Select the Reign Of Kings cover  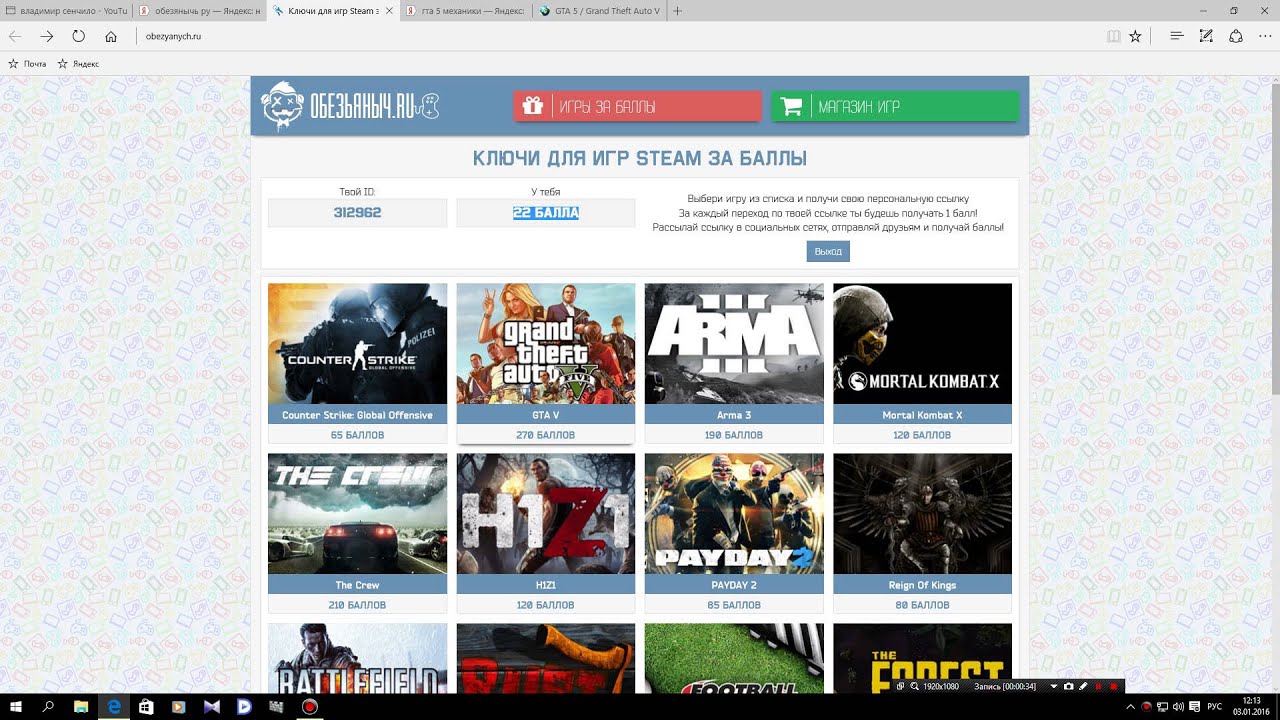point(922,514)
